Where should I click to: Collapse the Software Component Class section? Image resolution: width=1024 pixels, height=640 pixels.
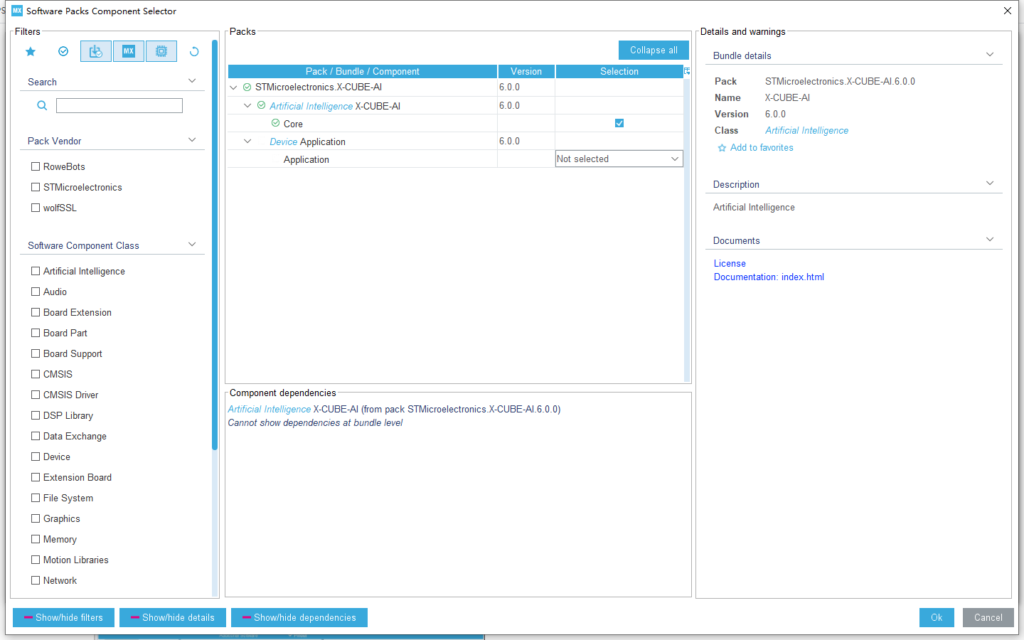click(192, 244)
